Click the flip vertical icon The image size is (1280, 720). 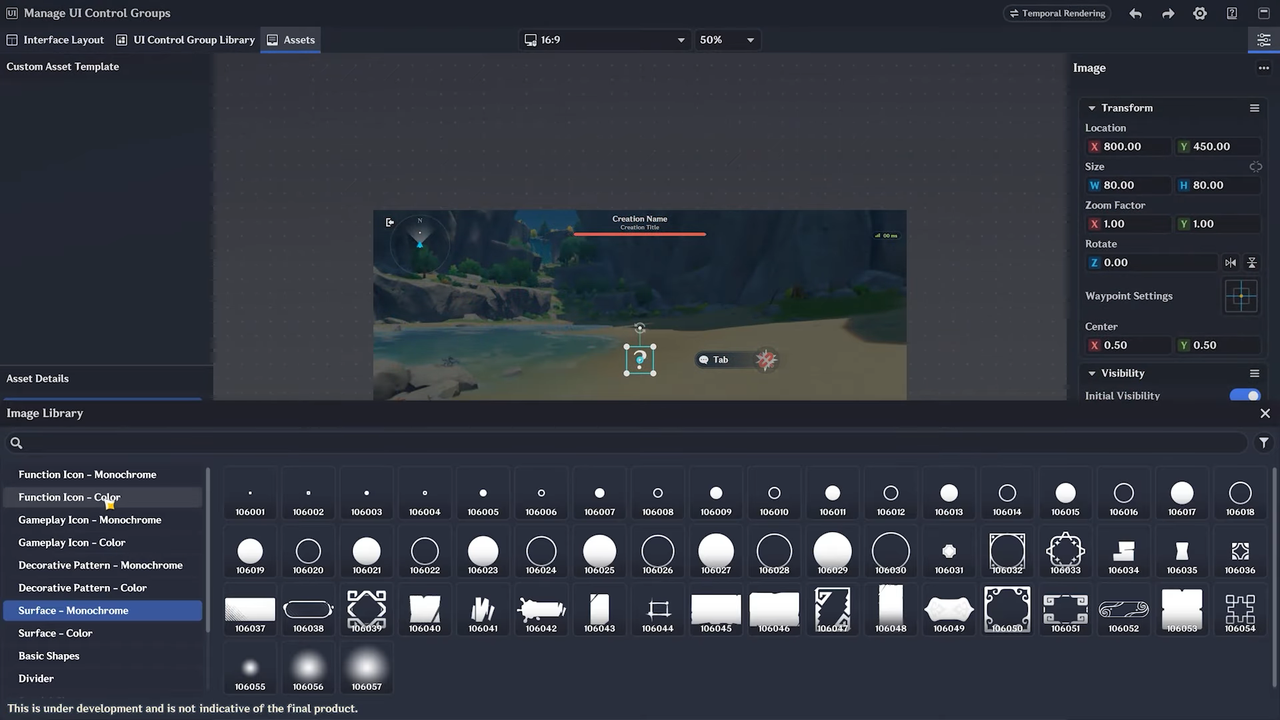click(1251, 262)
